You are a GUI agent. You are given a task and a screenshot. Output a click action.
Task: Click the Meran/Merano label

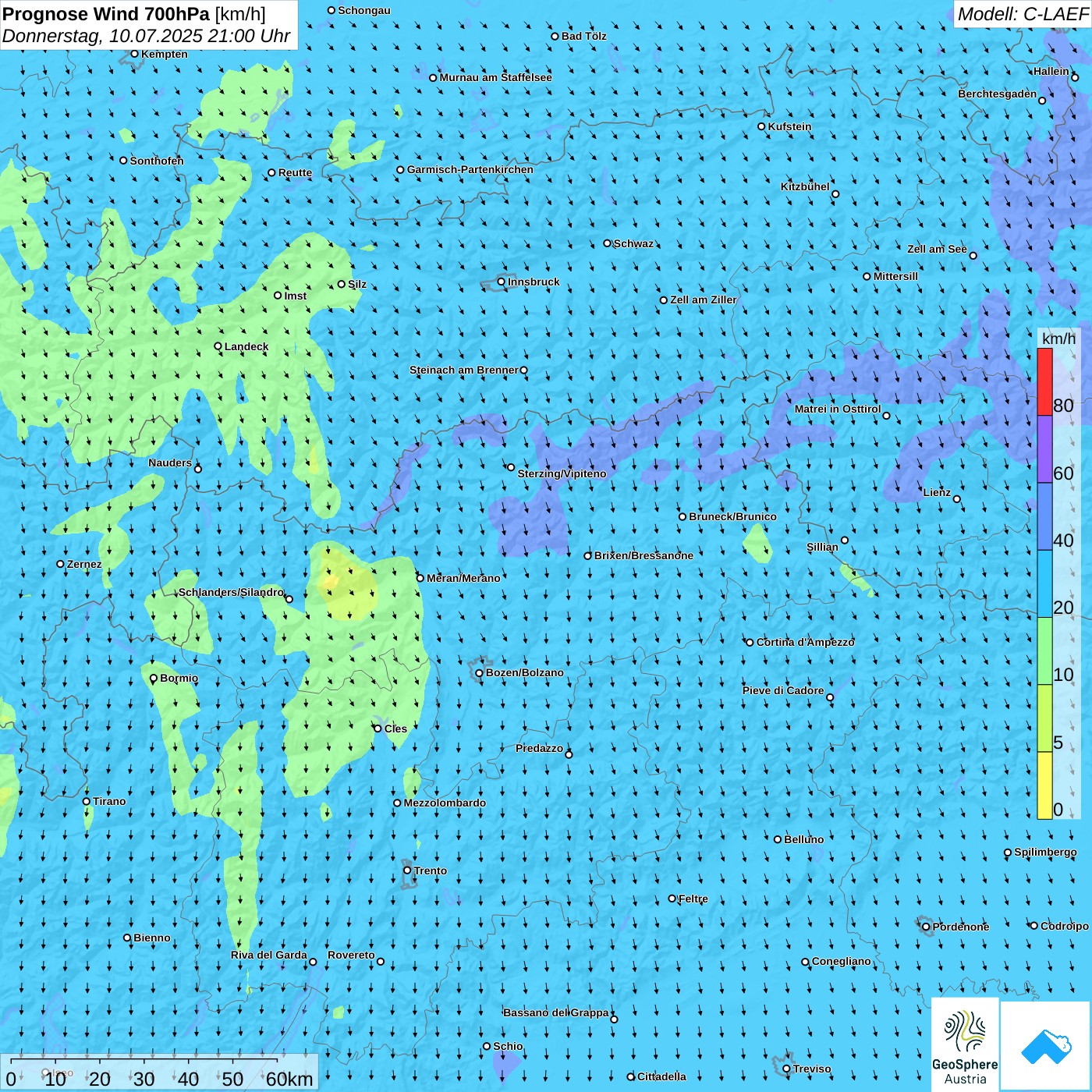point(463,578)
